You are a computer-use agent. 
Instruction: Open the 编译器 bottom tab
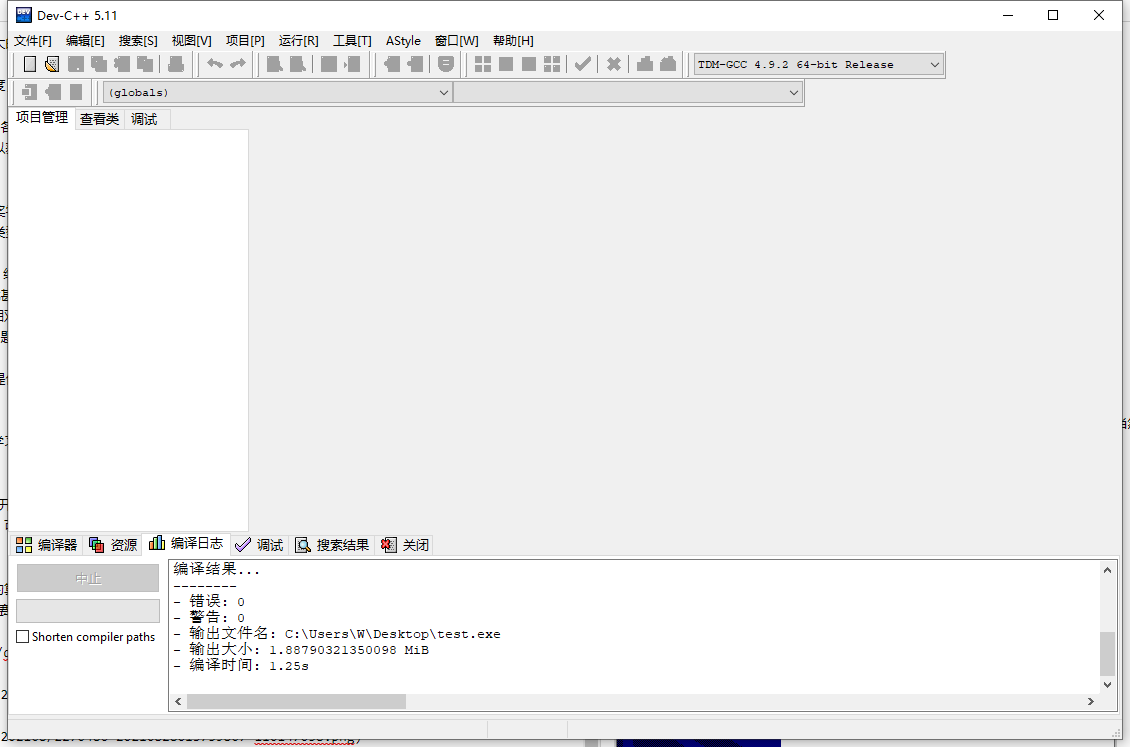46,545
